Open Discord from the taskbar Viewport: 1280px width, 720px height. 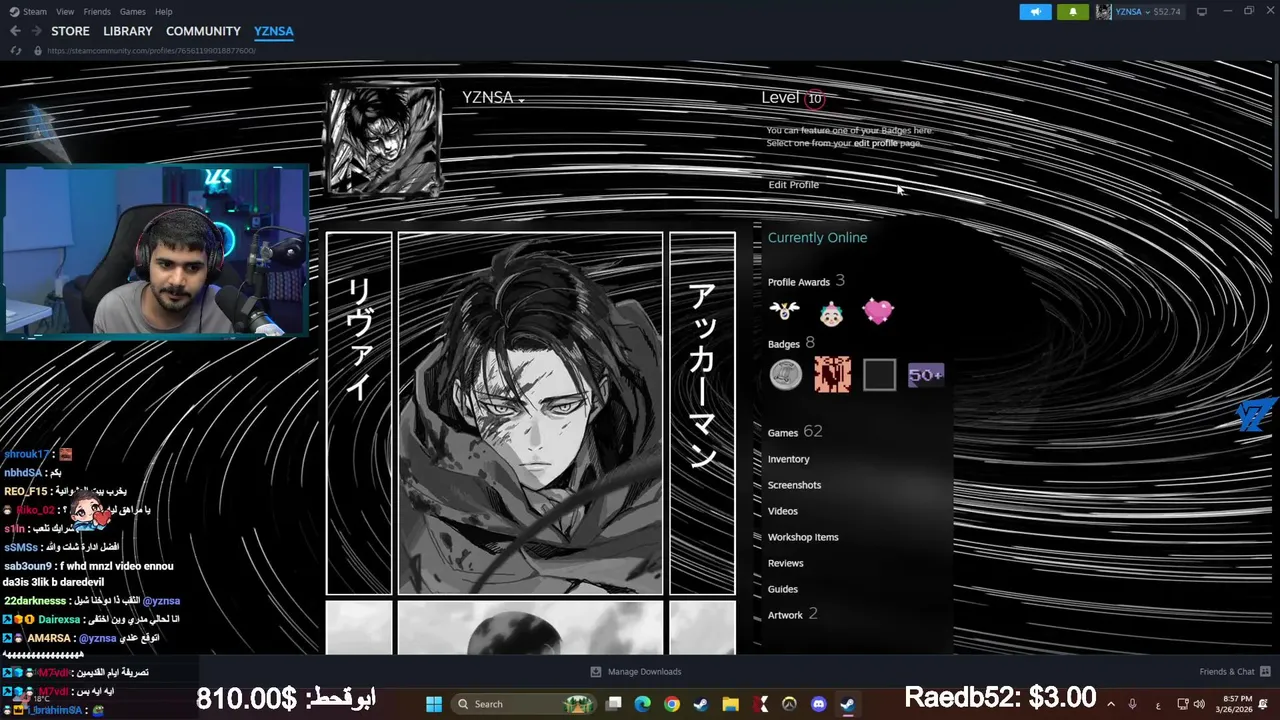pyautogui.click(x=819, y=704)
